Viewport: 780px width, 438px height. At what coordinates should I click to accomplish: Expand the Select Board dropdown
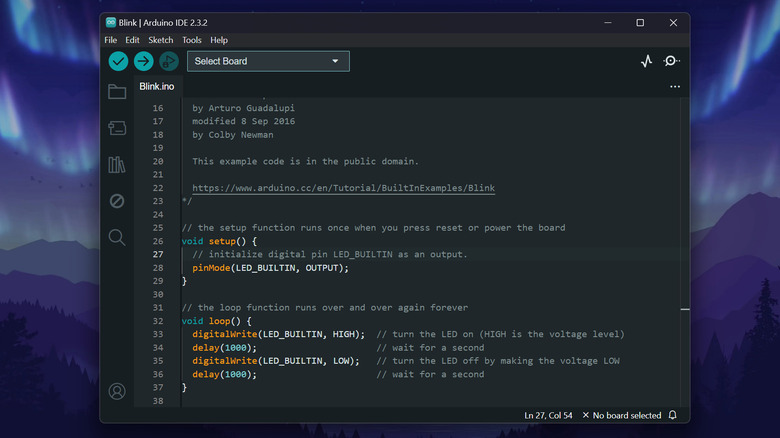268,61
